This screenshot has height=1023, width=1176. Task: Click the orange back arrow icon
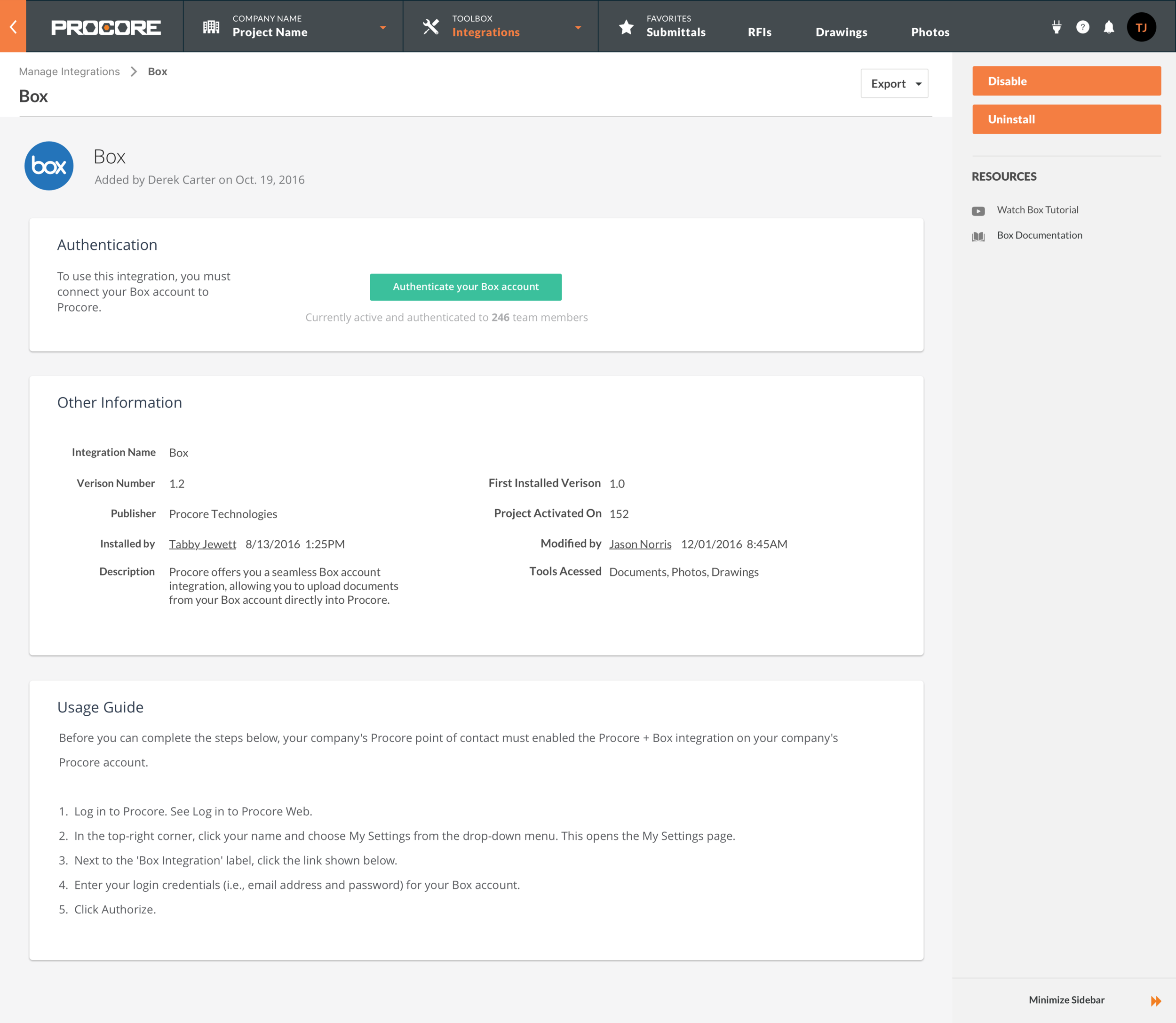point(13,26)
